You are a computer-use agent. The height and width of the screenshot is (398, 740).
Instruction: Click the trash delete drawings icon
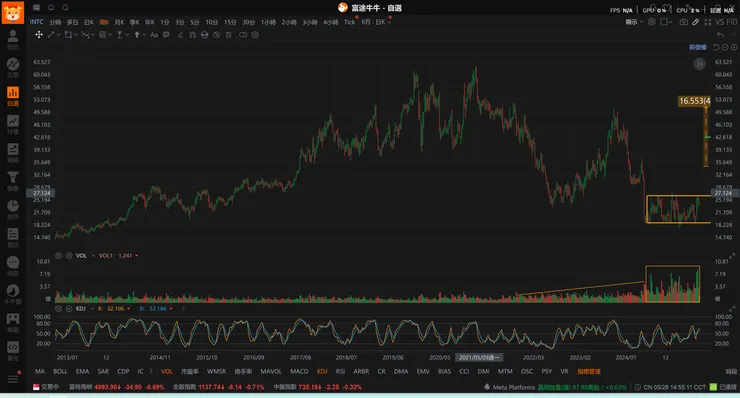point(228,34)
